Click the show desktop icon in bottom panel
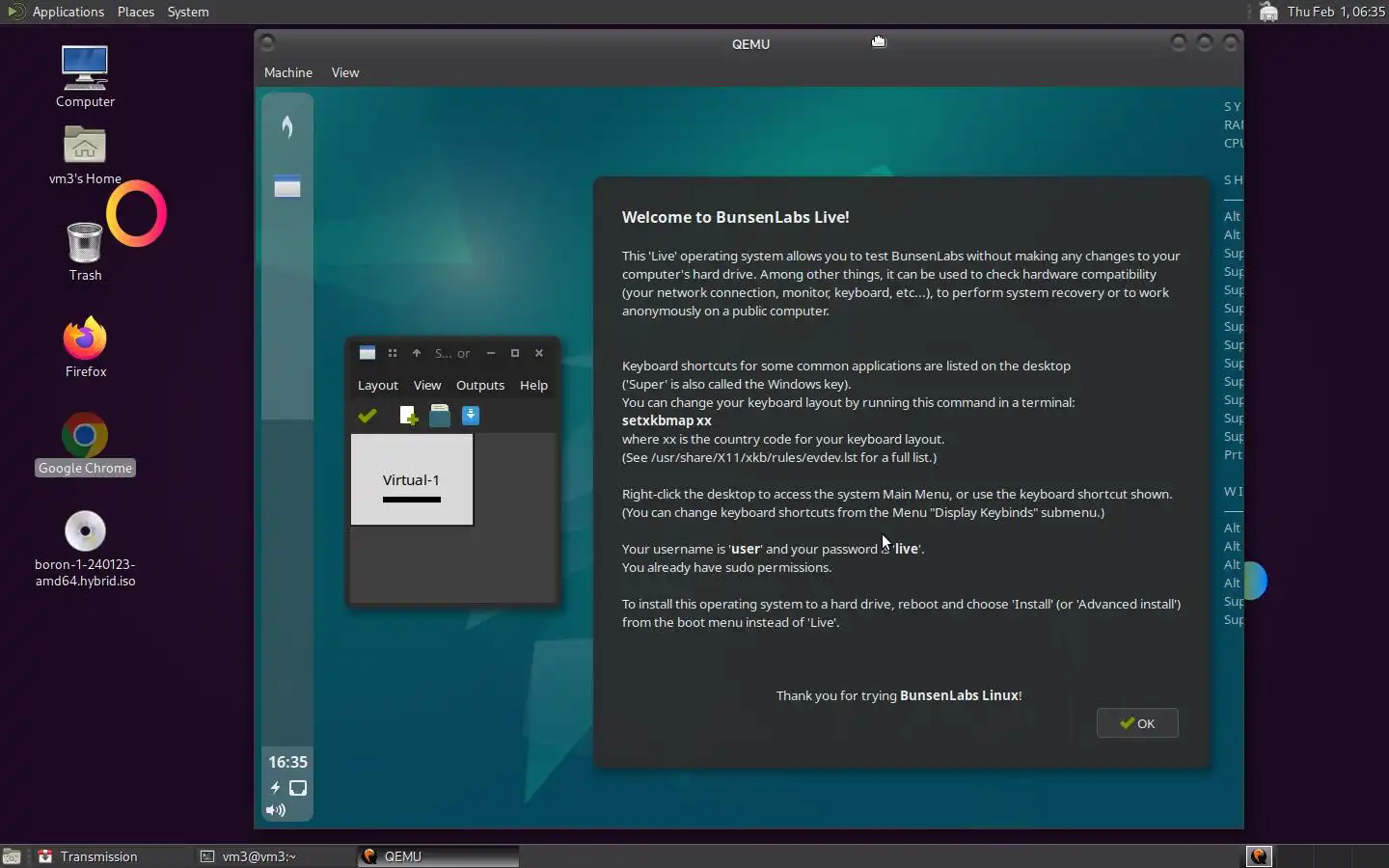This screenshot has width=1389, height=868. point(12,856)
